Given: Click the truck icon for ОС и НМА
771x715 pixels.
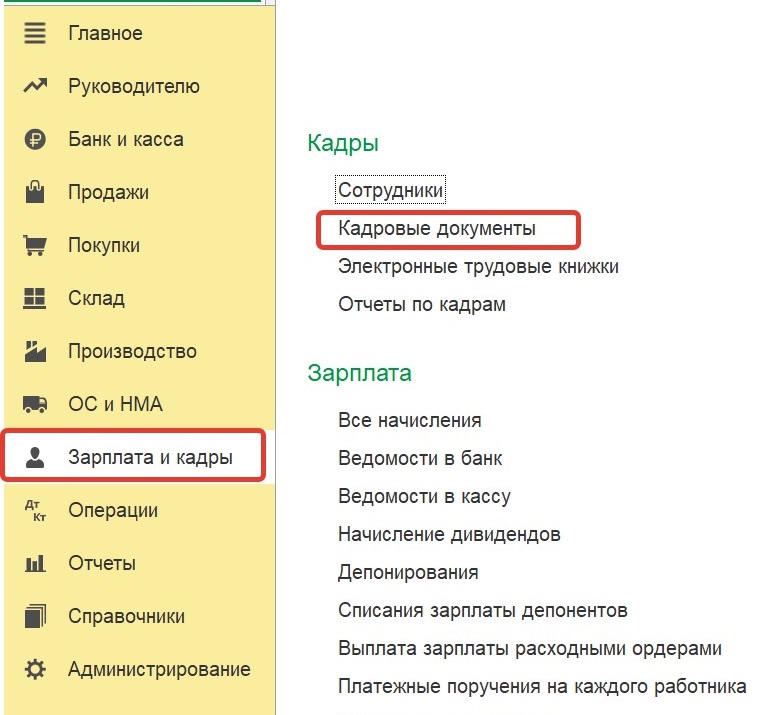Looking at the screenshot, I should [35, 404].
